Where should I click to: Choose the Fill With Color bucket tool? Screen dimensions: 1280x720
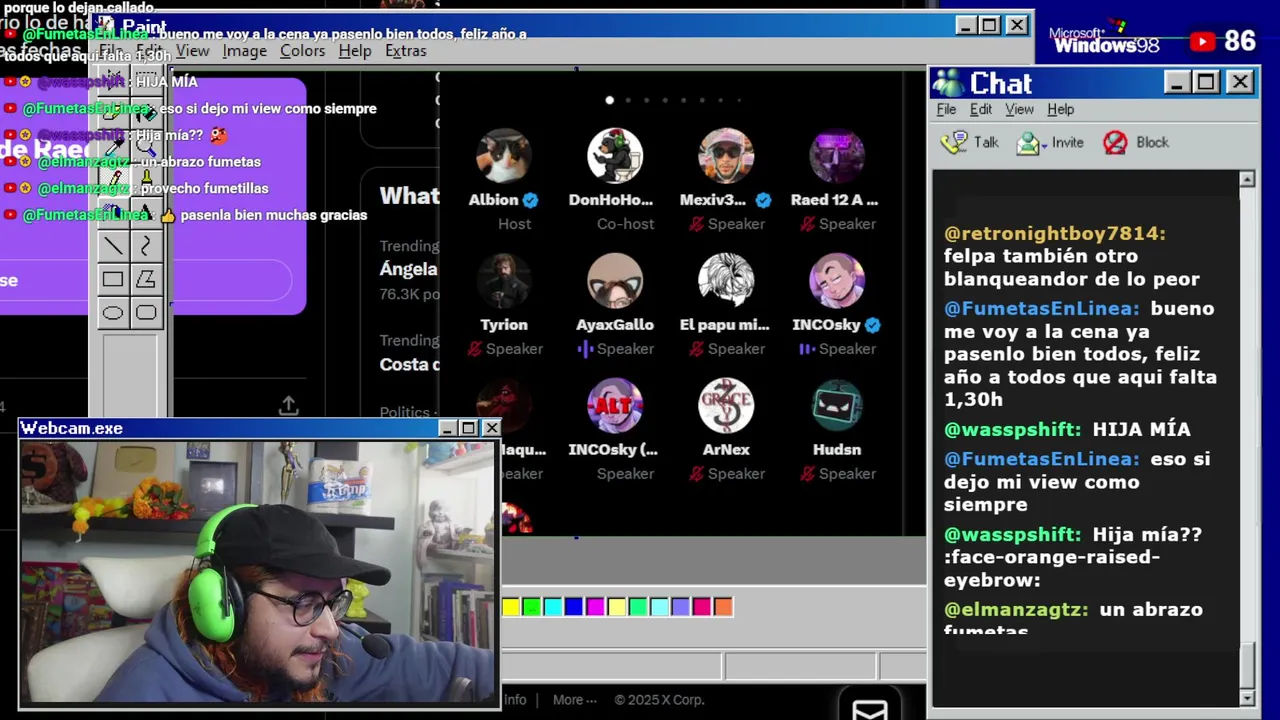146,115
